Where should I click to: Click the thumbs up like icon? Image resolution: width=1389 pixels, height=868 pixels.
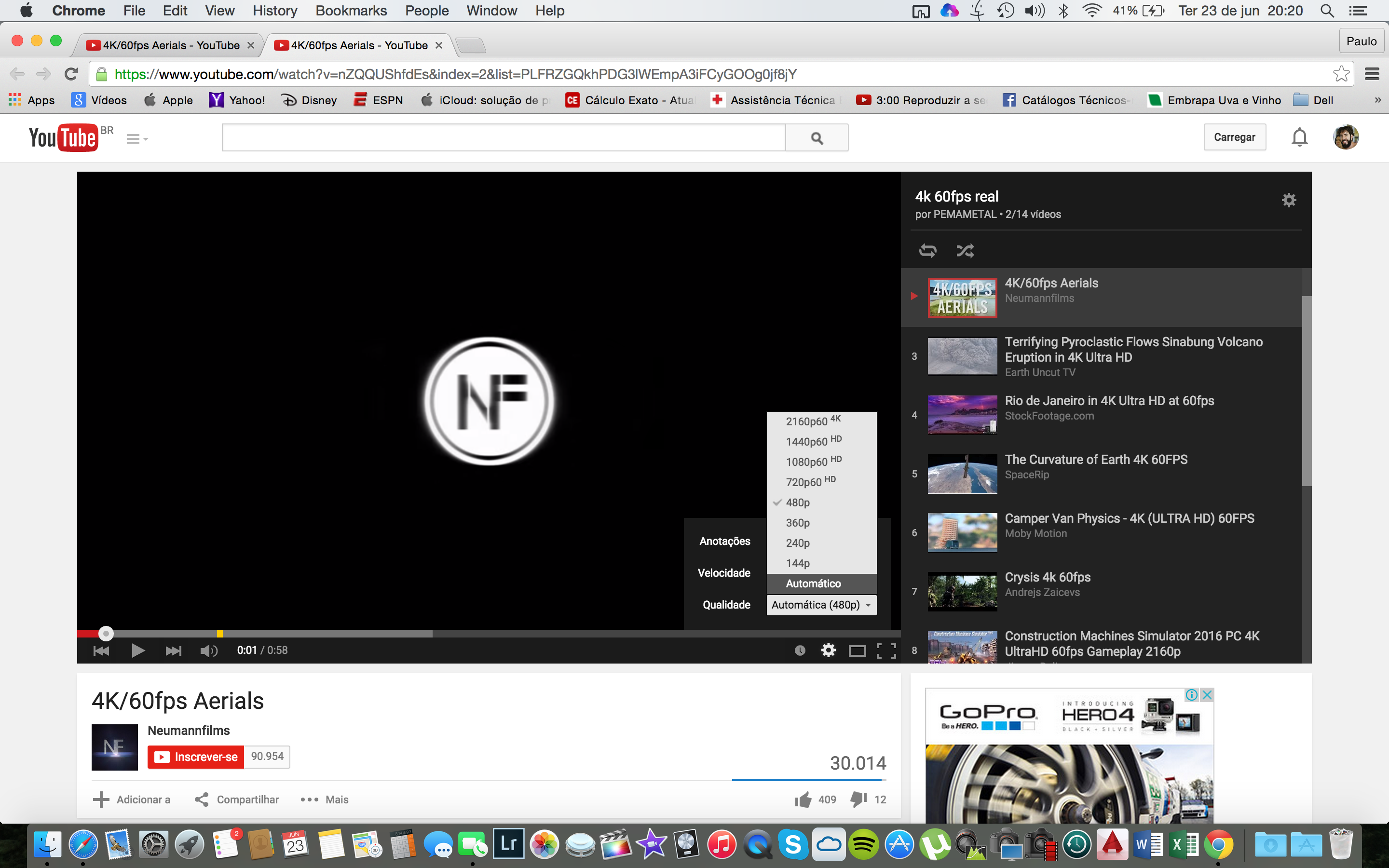(x=803, y=799)
